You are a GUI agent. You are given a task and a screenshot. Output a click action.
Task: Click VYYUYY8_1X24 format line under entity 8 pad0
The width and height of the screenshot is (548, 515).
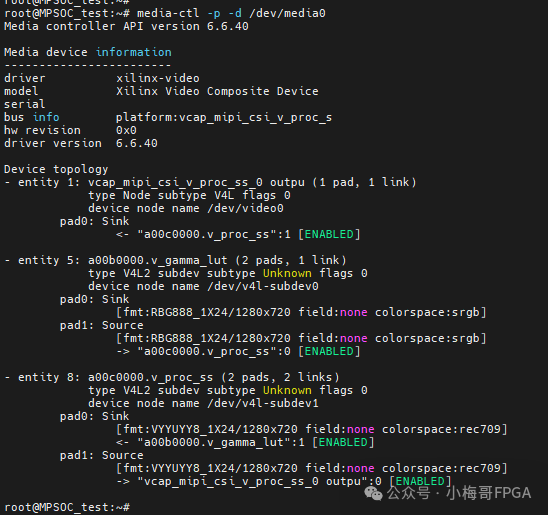[311, 429]
